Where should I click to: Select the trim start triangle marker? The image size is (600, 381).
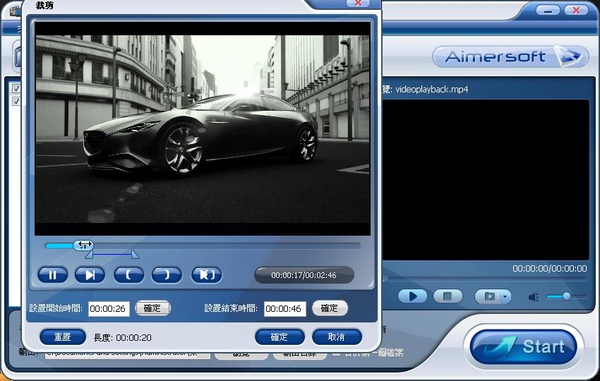(x=89, y=255)
